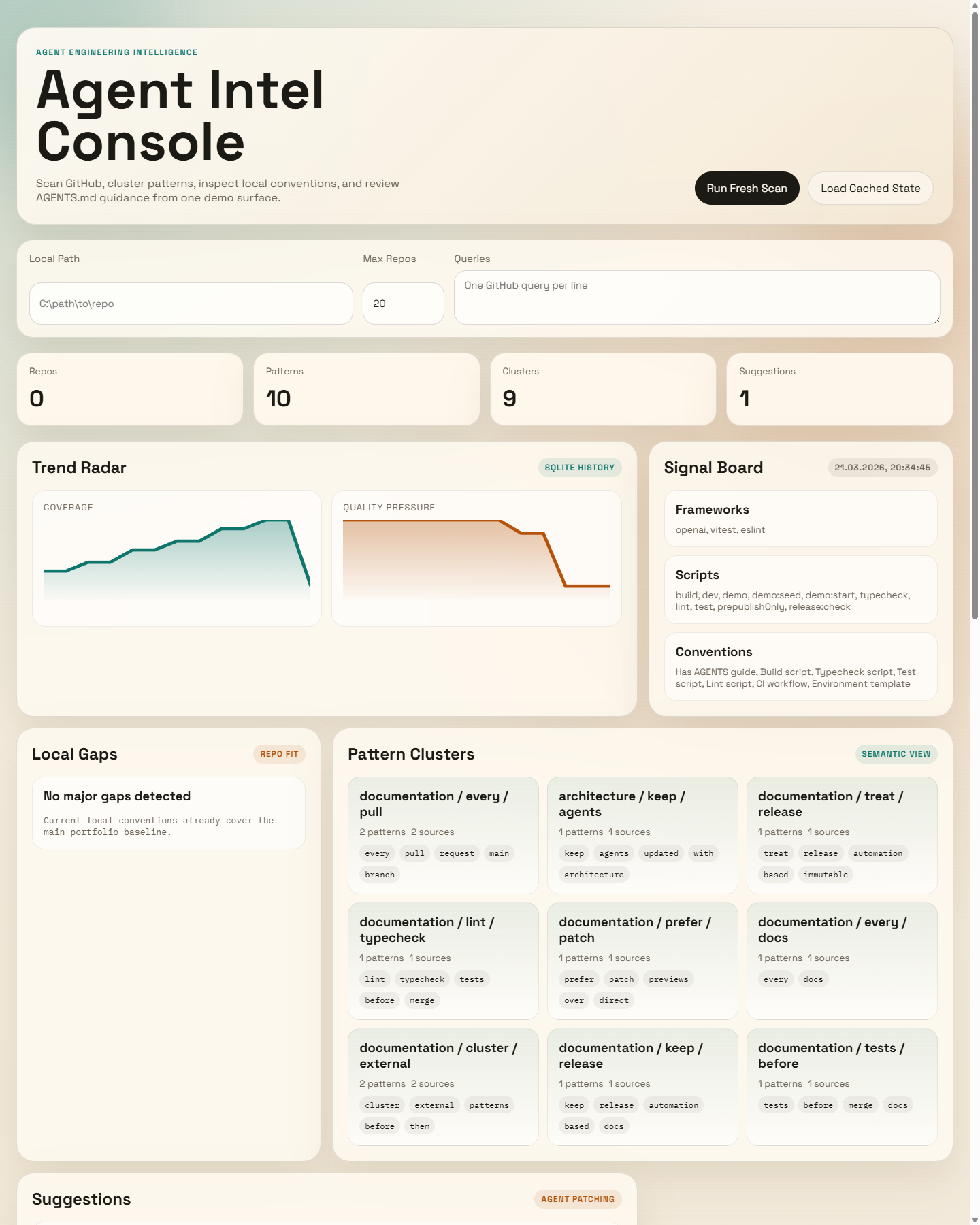
Task: Click the scrollbar down arrow
Action: (x=975, y=1220)
